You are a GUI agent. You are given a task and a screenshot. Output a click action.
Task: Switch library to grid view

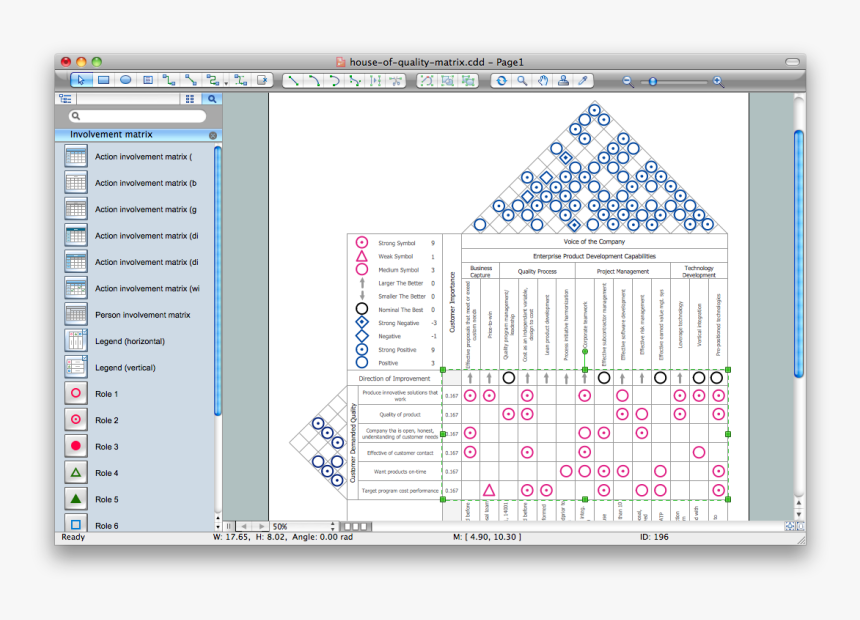(x=189, y=99)
